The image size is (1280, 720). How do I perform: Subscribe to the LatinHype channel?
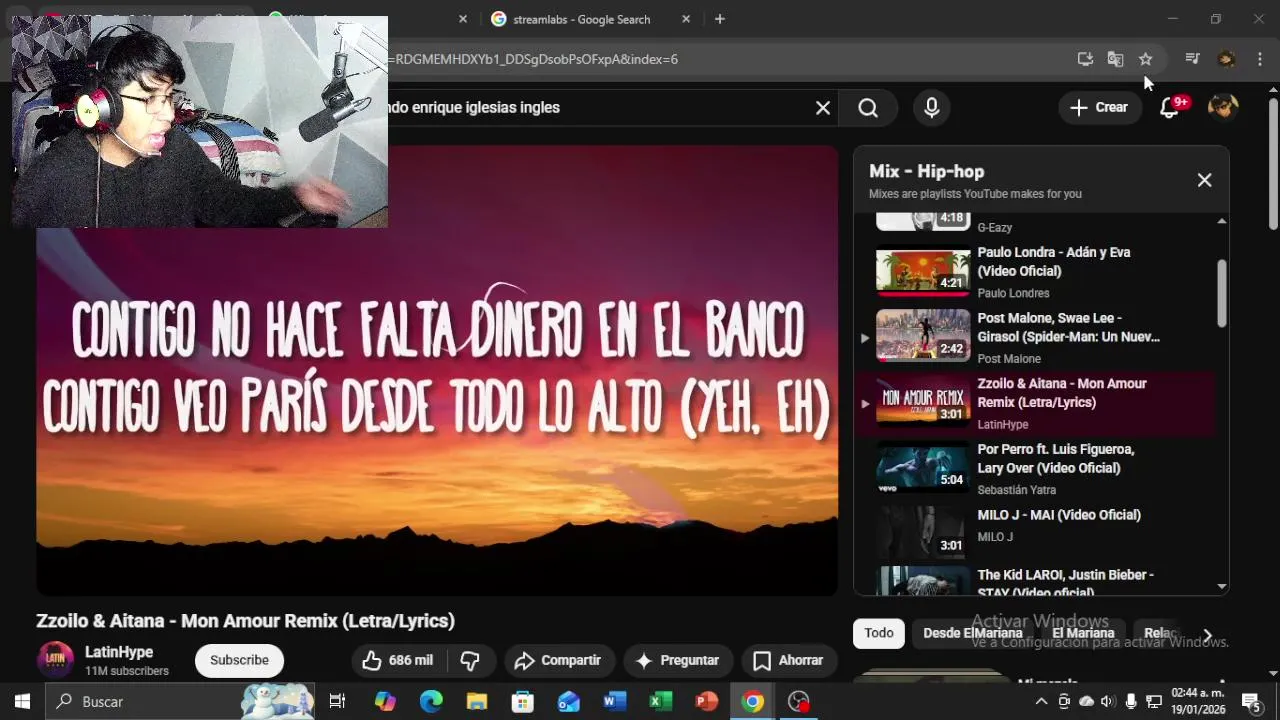(239, 660)
